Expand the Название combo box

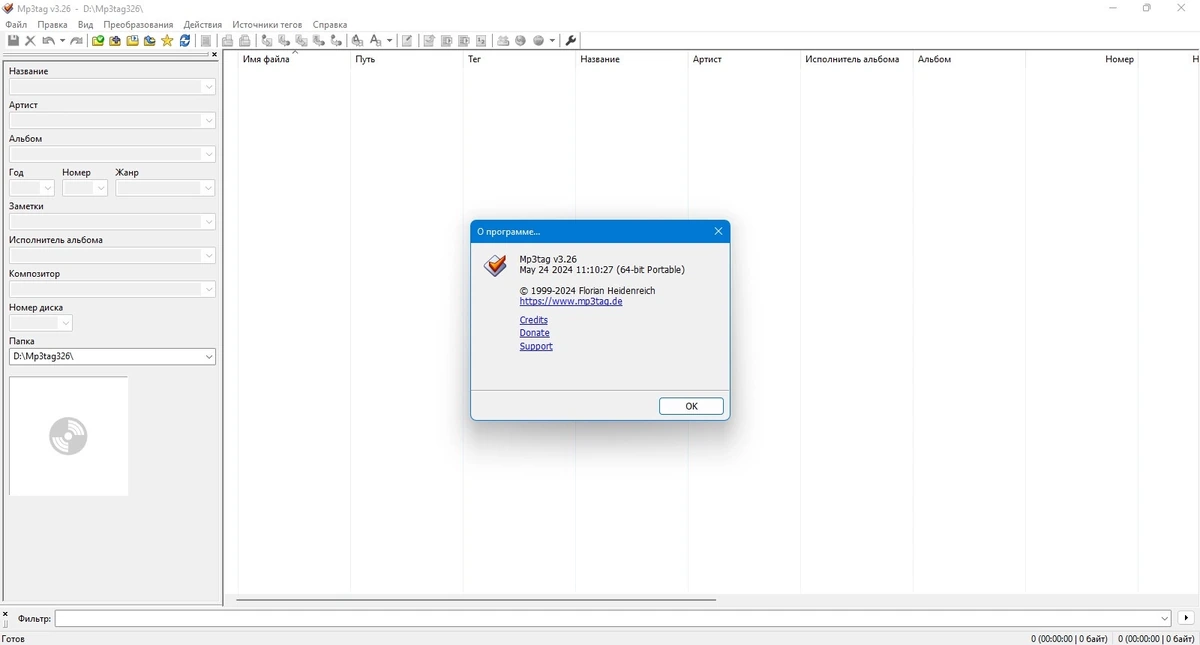click(x=208, y=87)
